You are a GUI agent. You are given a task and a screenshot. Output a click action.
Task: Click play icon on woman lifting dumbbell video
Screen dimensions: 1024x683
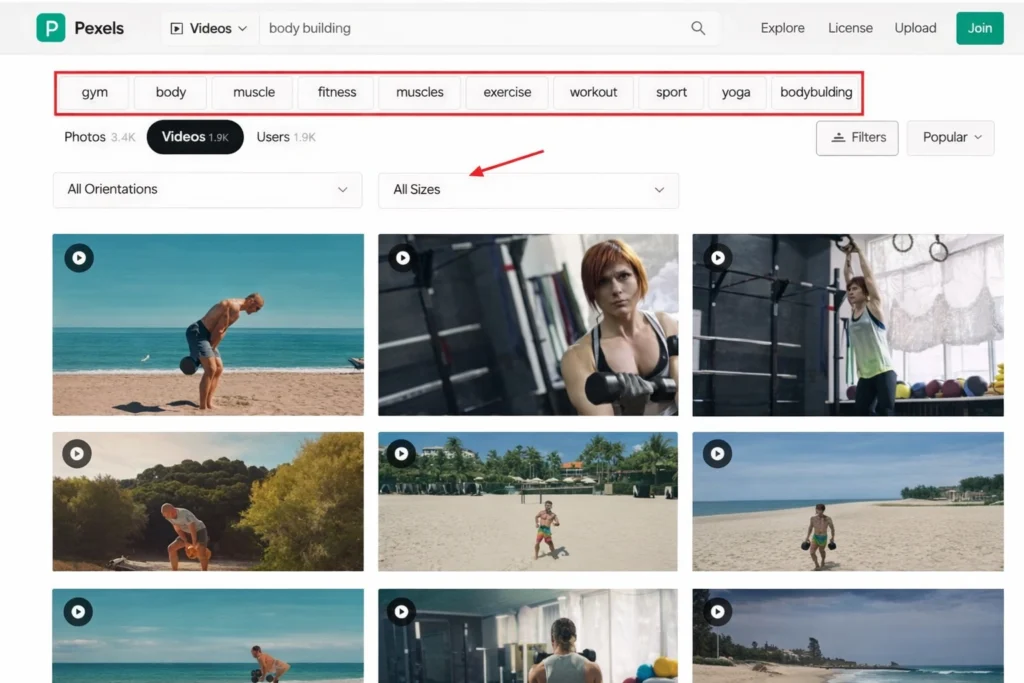(403, 258)
